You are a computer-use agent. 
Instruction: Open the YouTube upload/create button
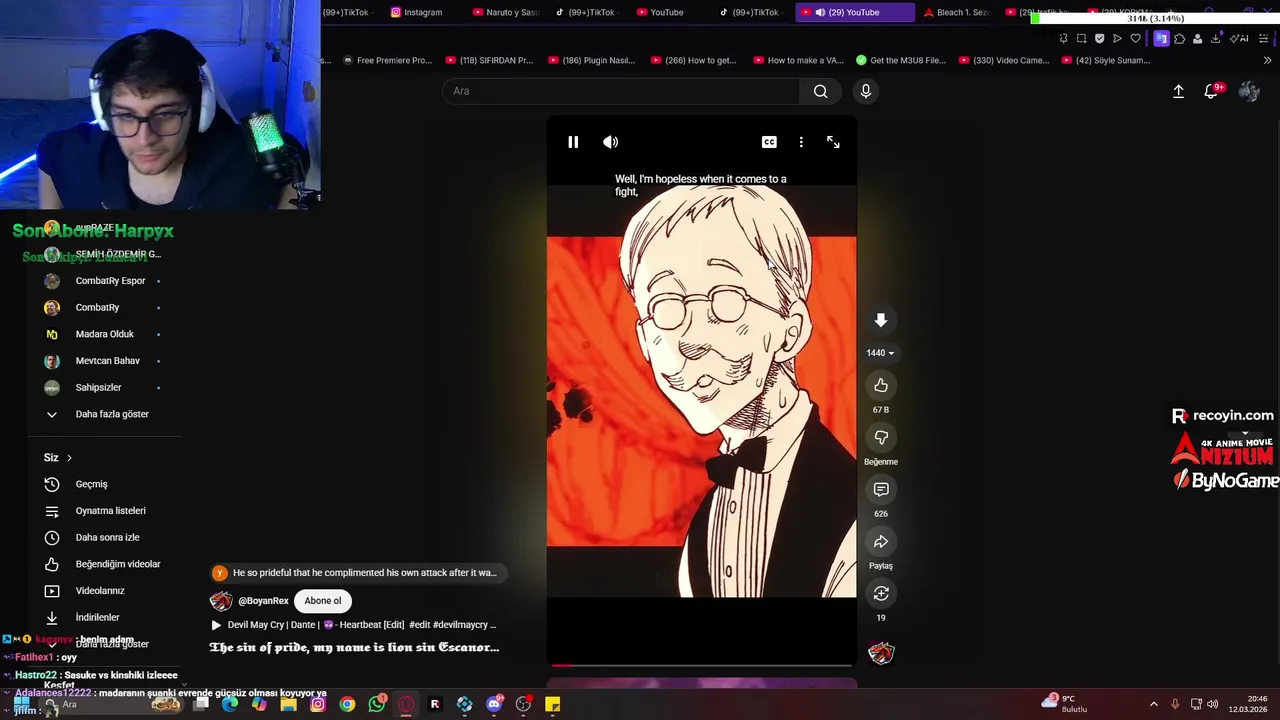1178,91
